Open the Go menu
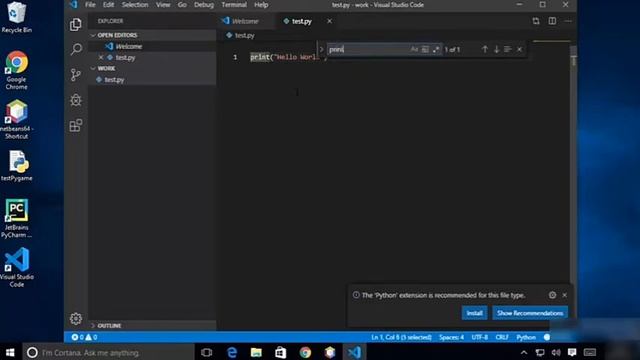The height and width of the screenshot is (360, 640). pos(182,5)
